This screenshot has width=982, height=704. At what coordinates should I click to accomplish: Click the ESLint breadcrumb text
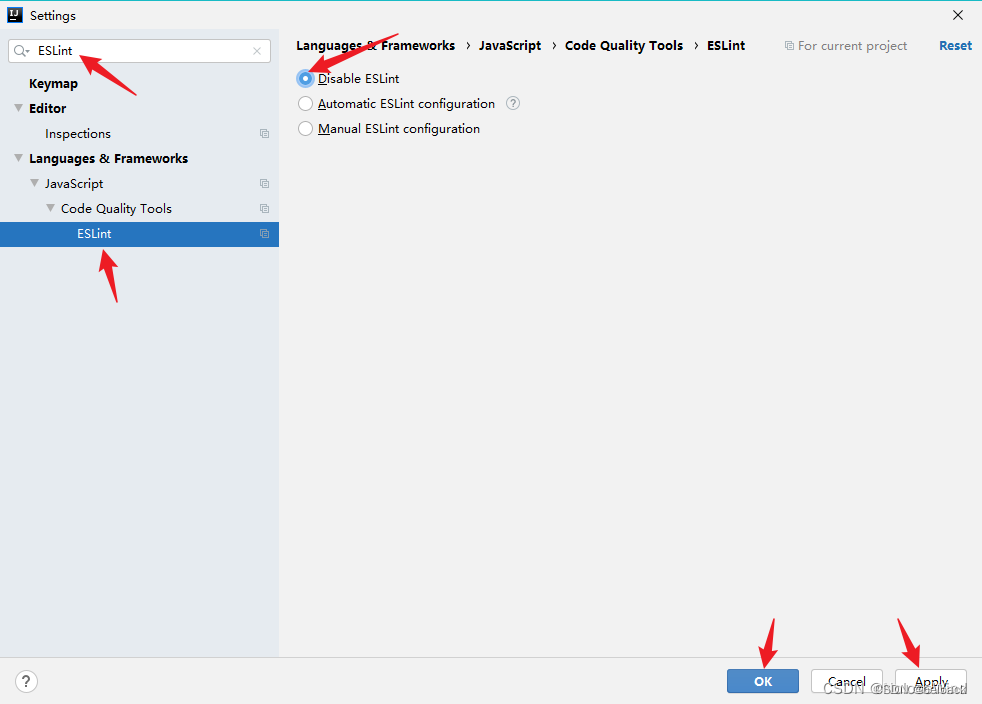click(x=726, y=46)
